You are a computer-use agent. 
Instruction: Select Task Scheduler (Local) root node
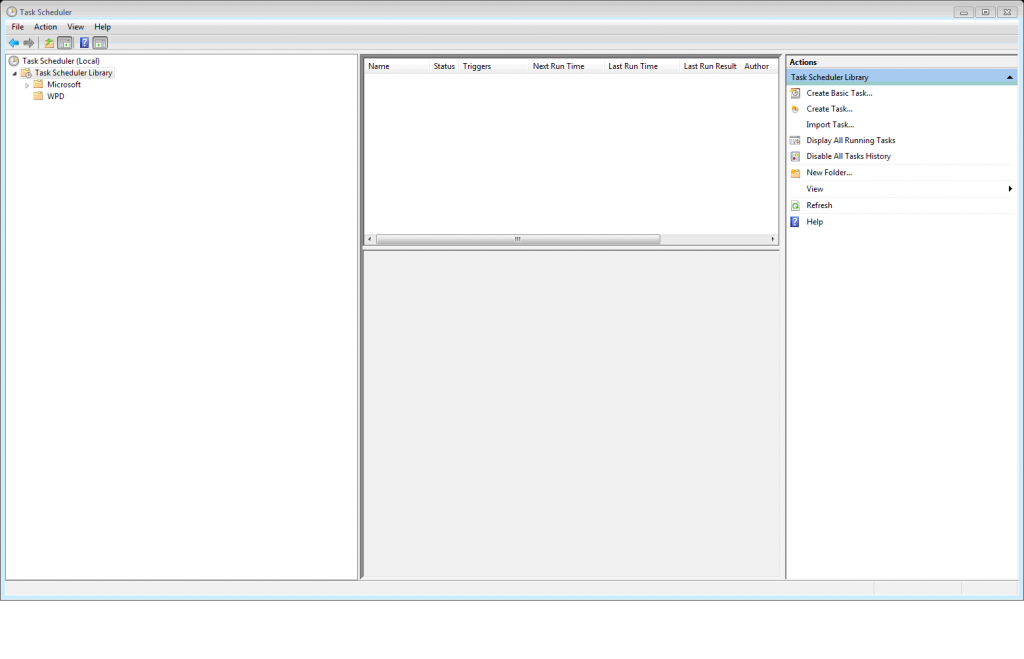(61, 61)
